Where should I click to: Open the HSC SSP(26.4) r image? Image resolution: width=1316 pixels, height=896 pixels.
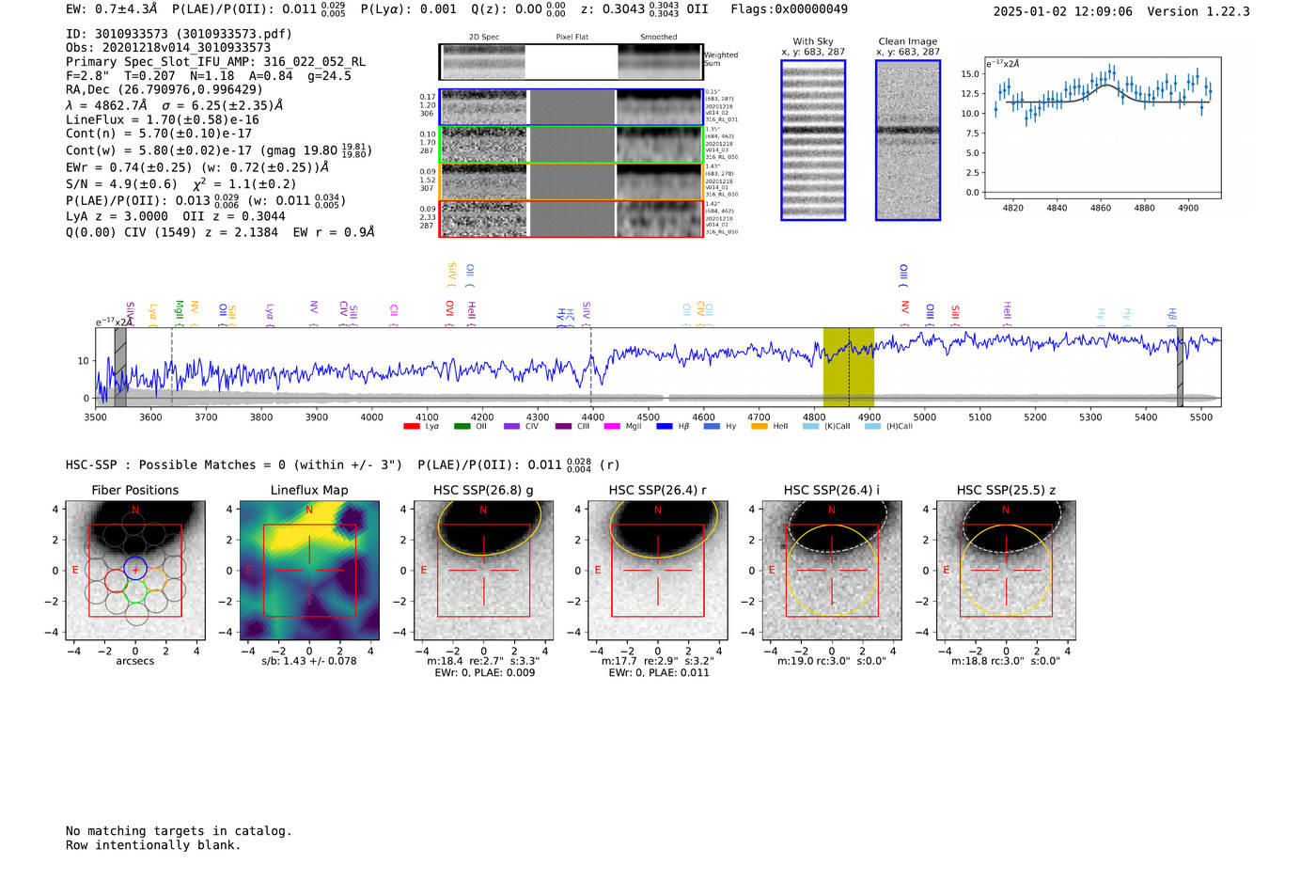coord(658,571)
